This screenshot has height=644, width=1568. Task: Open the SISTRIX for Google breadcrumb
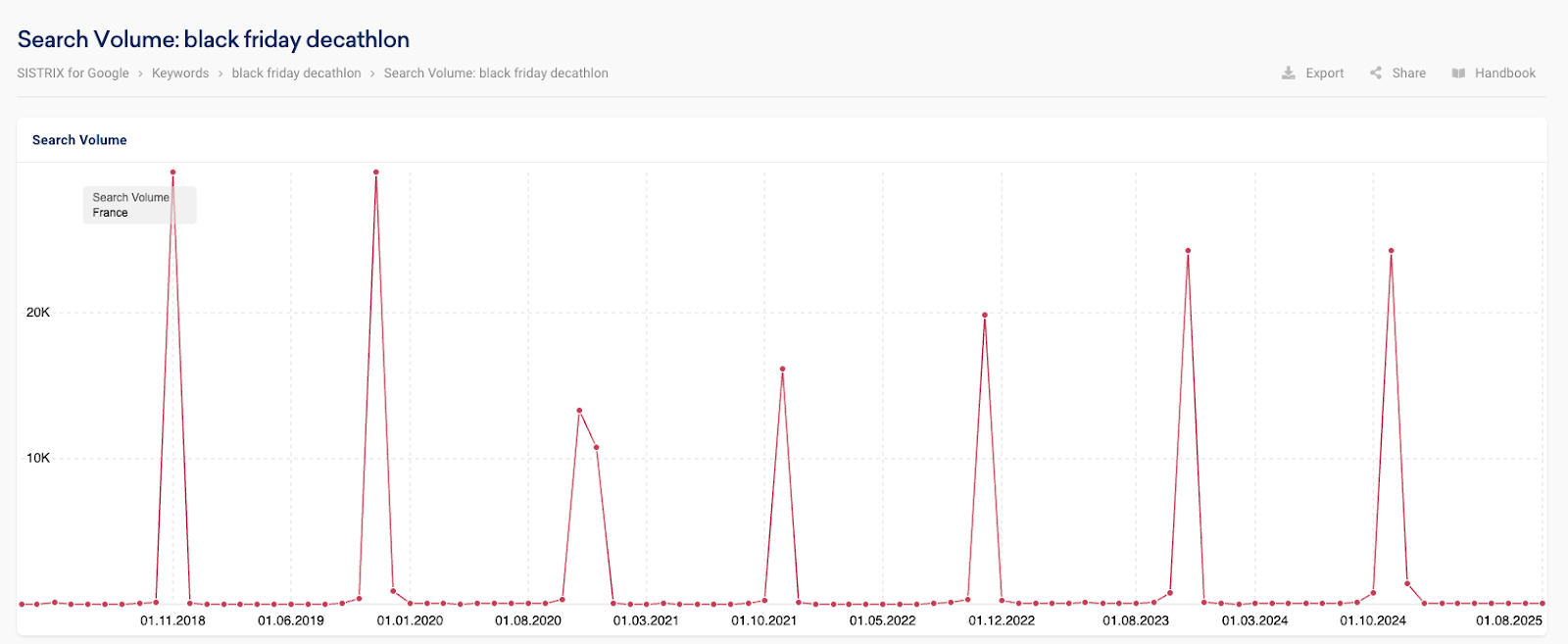pyautogui.click(x=73, y=74)
